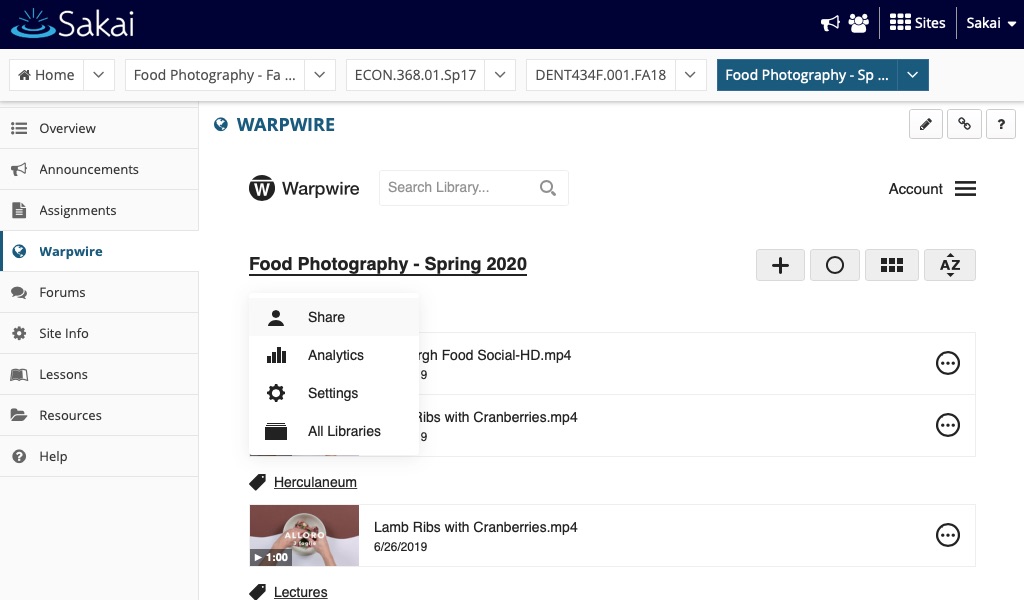This screenshot has height=600, width=1024.
Task: Open Help in the sidebar
Action: 99,456
